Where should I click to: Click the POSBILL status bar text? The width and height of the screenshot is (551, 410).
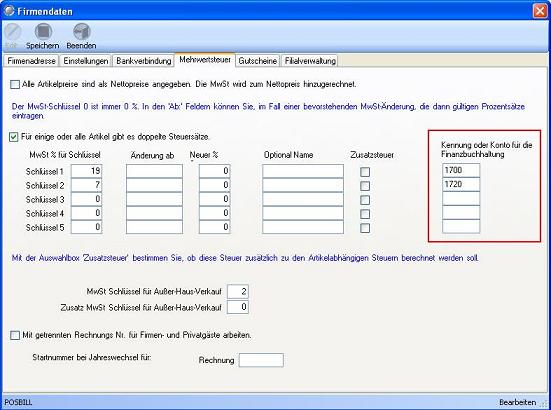click(x=18, y=403)
